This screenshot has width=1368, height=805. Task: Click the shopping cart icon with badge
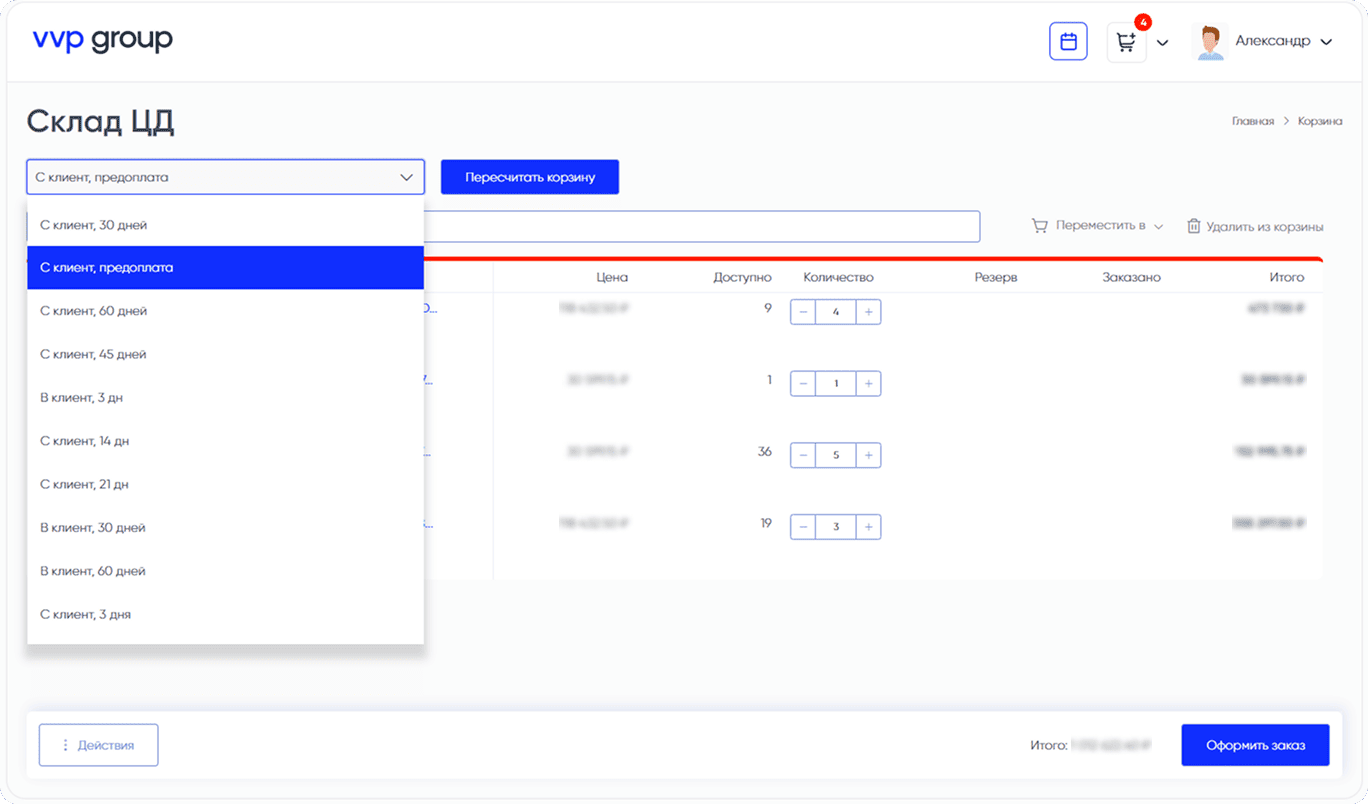pyautogui.click(x=1126, y=42)
